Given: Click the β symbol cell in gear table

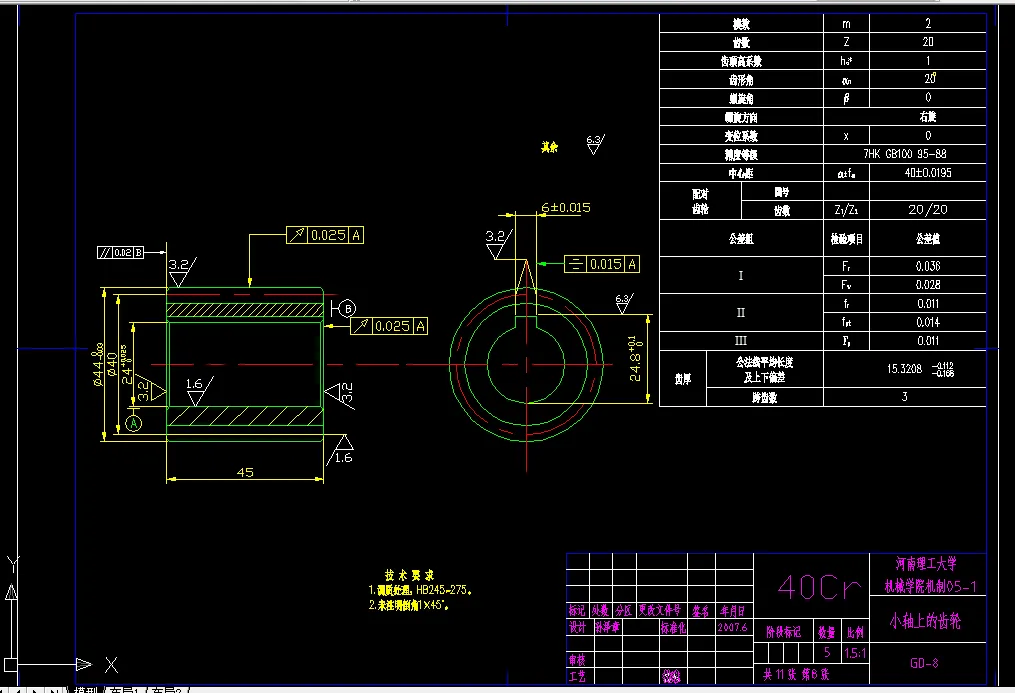Looking at the screenshot, I should [x=846, y=98].
